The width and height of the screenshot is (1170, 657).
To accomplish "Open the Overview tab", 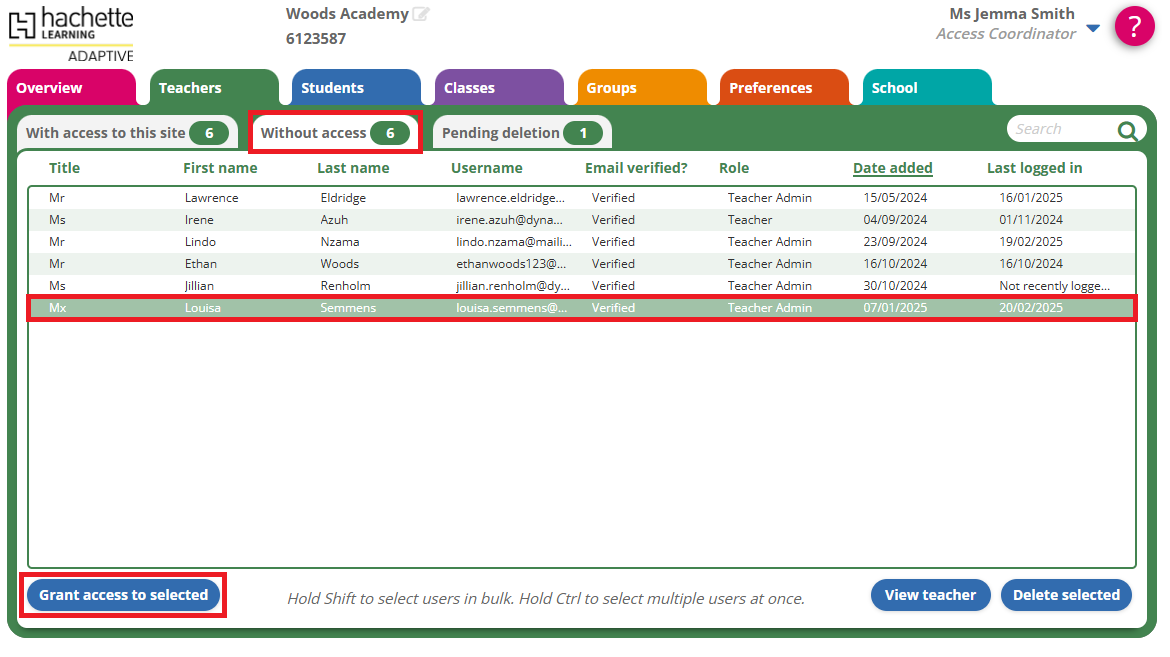I will click(50, 88).
